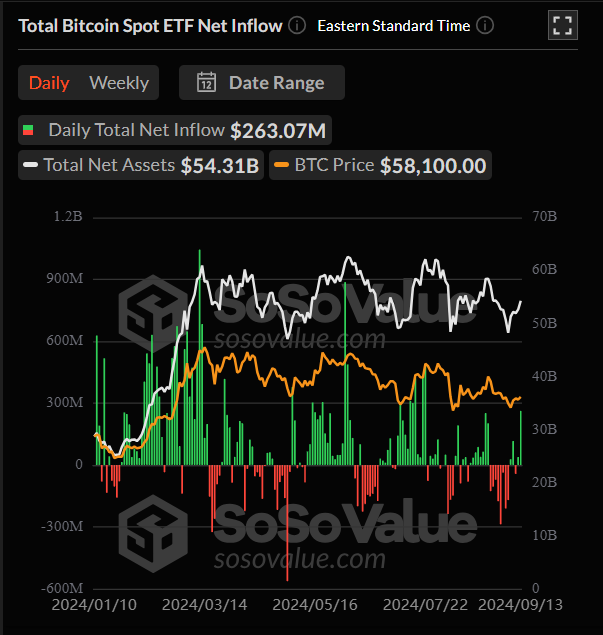603x635 pixels.
Task: Click the $54.31B total net assets value
Action: click(220, 166)
